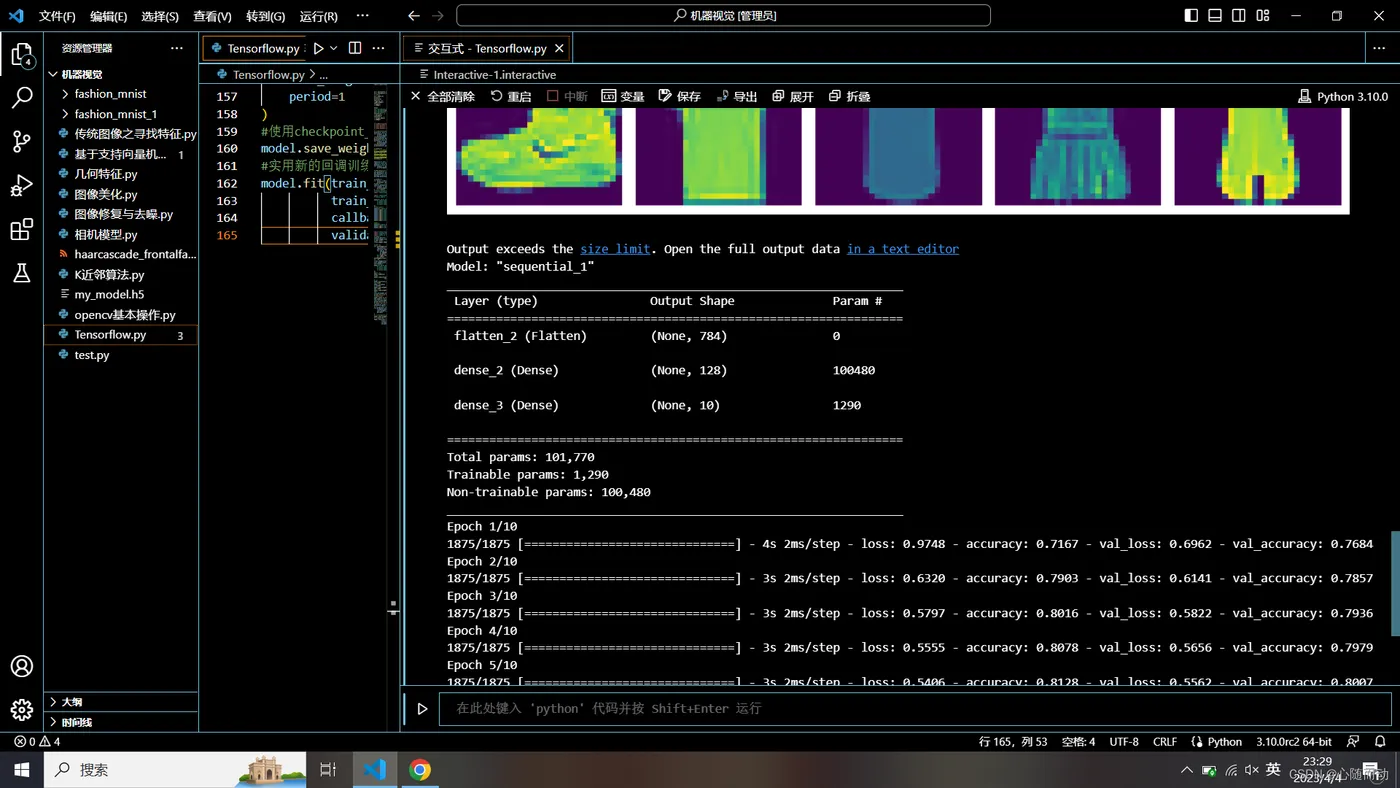This screenshot has width=1400, height=788.
Task: Open the 选择(S) menu
Action: [160, 16]
